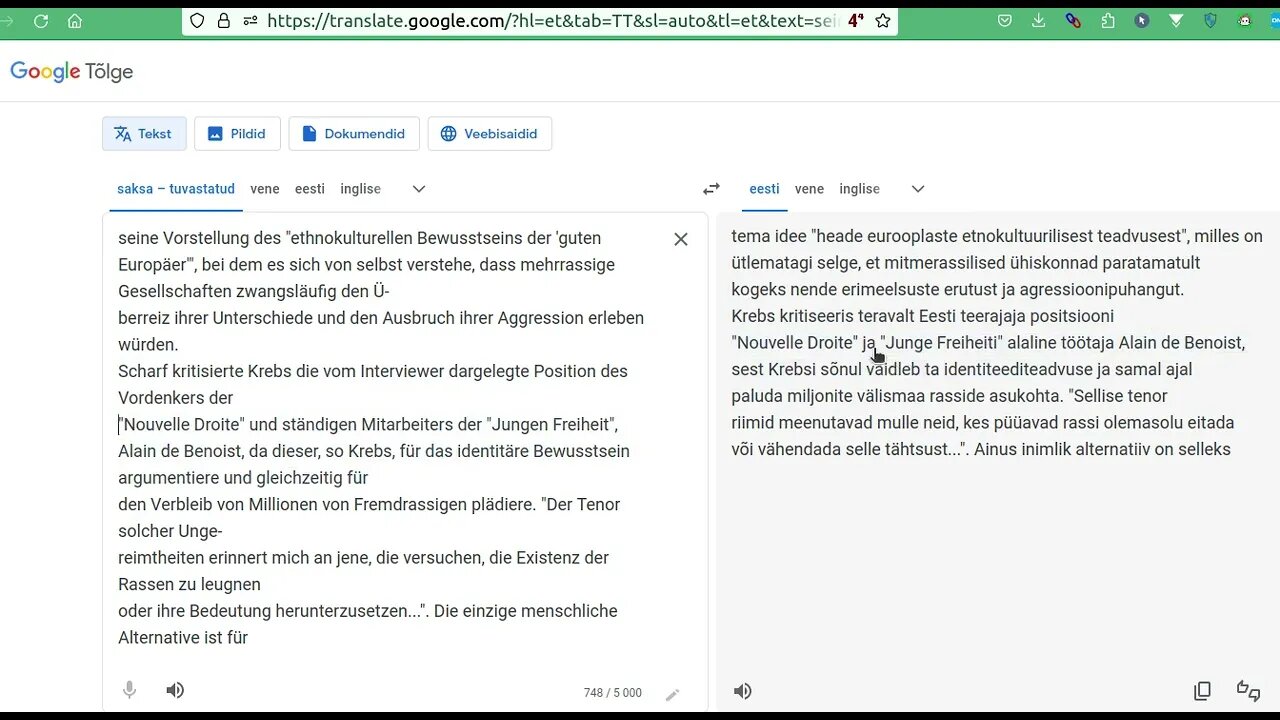The height and width of the screenshot is (720, 1280).
Task: Go to browser home page icon
Action: (75, 20)
